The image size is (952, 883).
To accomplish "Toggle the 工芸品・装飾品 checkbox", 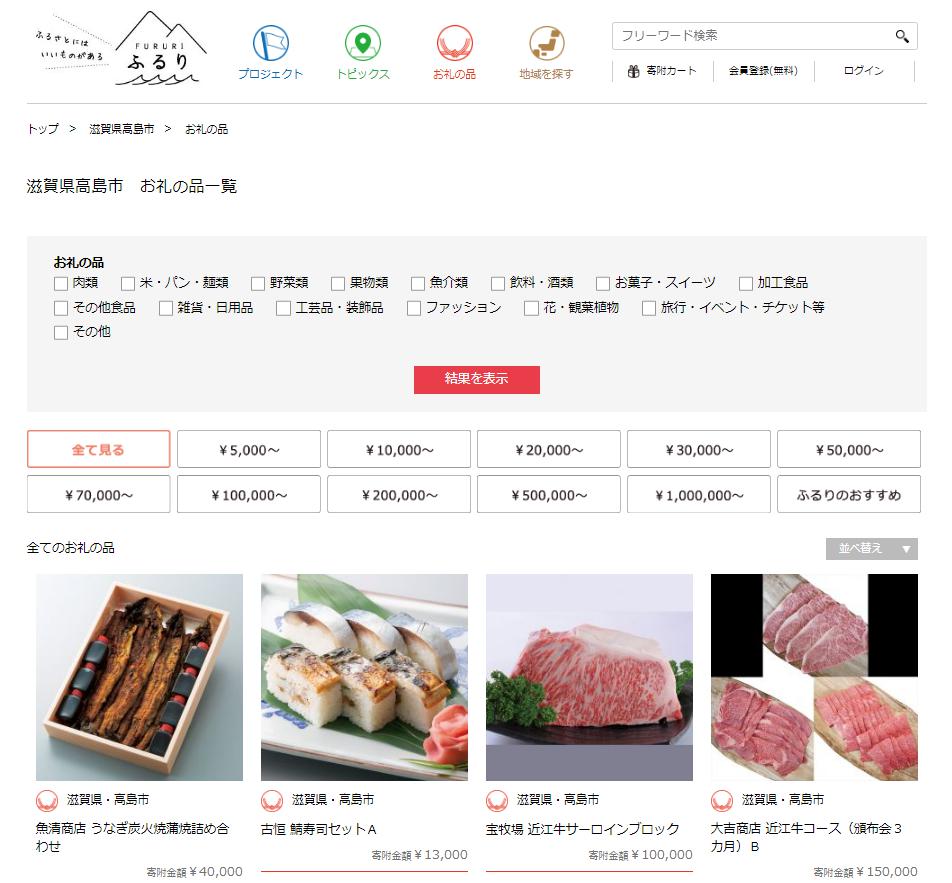I will tap(284, 309).
